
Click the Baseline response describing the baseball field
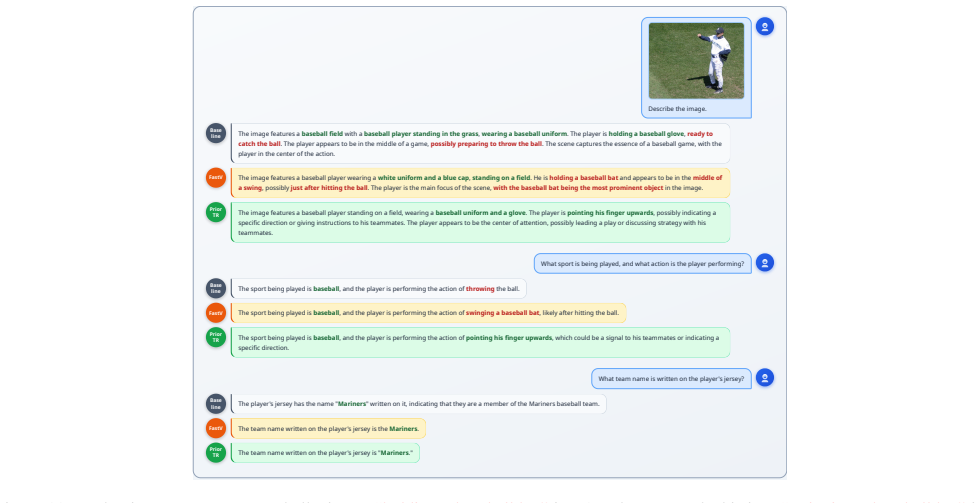480,144
